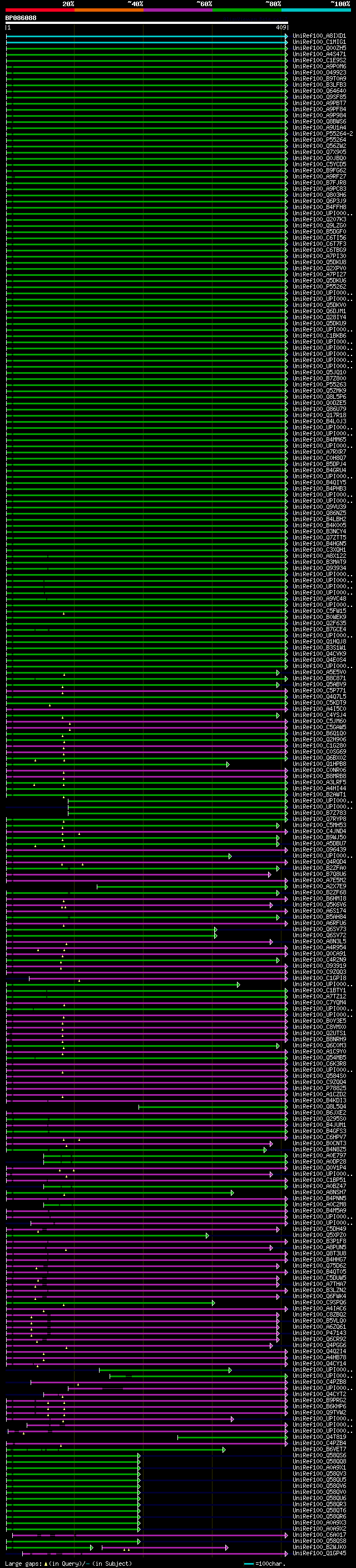Select the UniRef100_C6A017 label
The image size is (356, 1568).
click(319, 1535)
